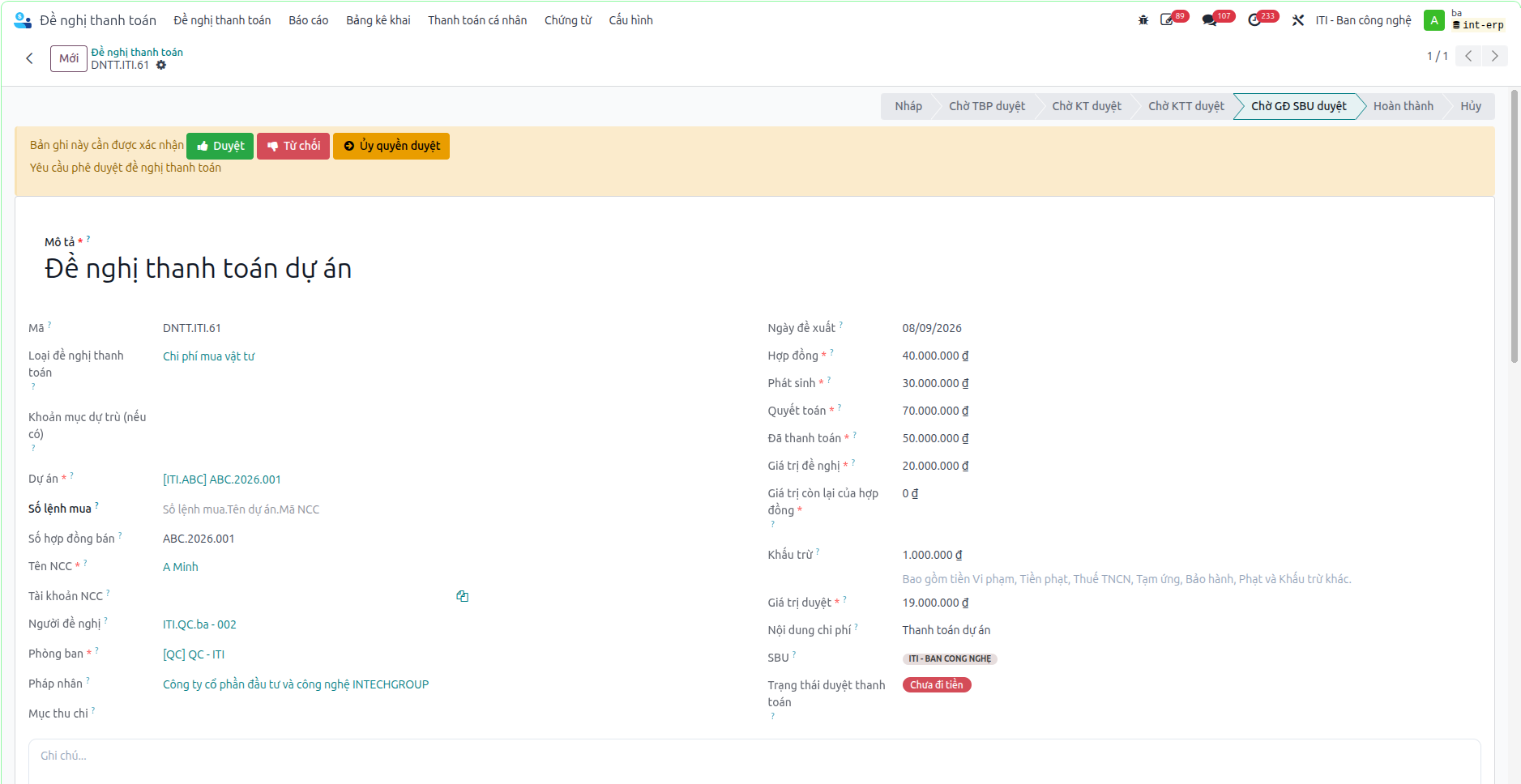The width and height of the screenshot is (1521, 784).
Task: Click the Mới button
Action: point(69,58)
